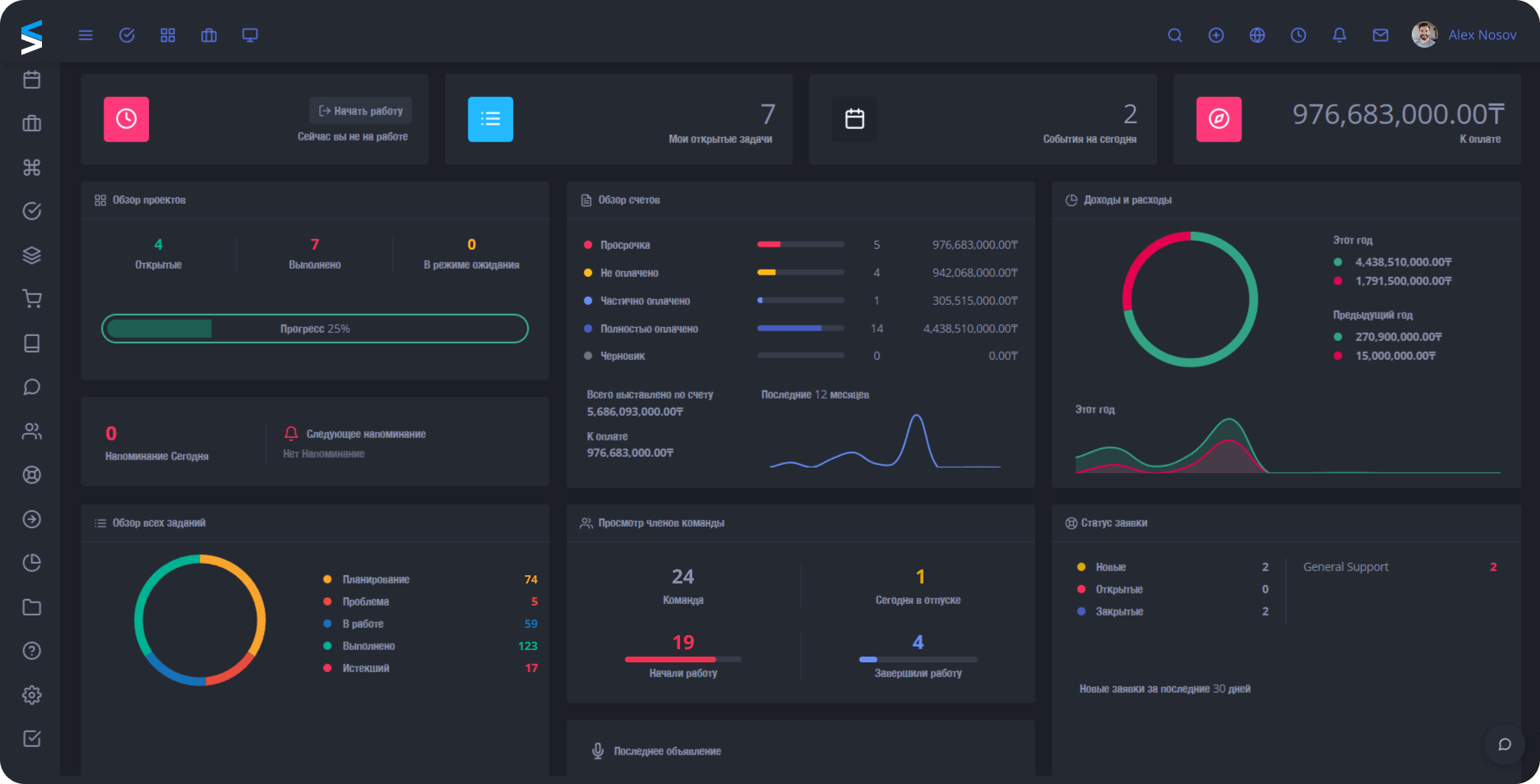Click the Мои открытые задачи card
1540x784 pixels.
pyautogui.click(x=618, y=120)
